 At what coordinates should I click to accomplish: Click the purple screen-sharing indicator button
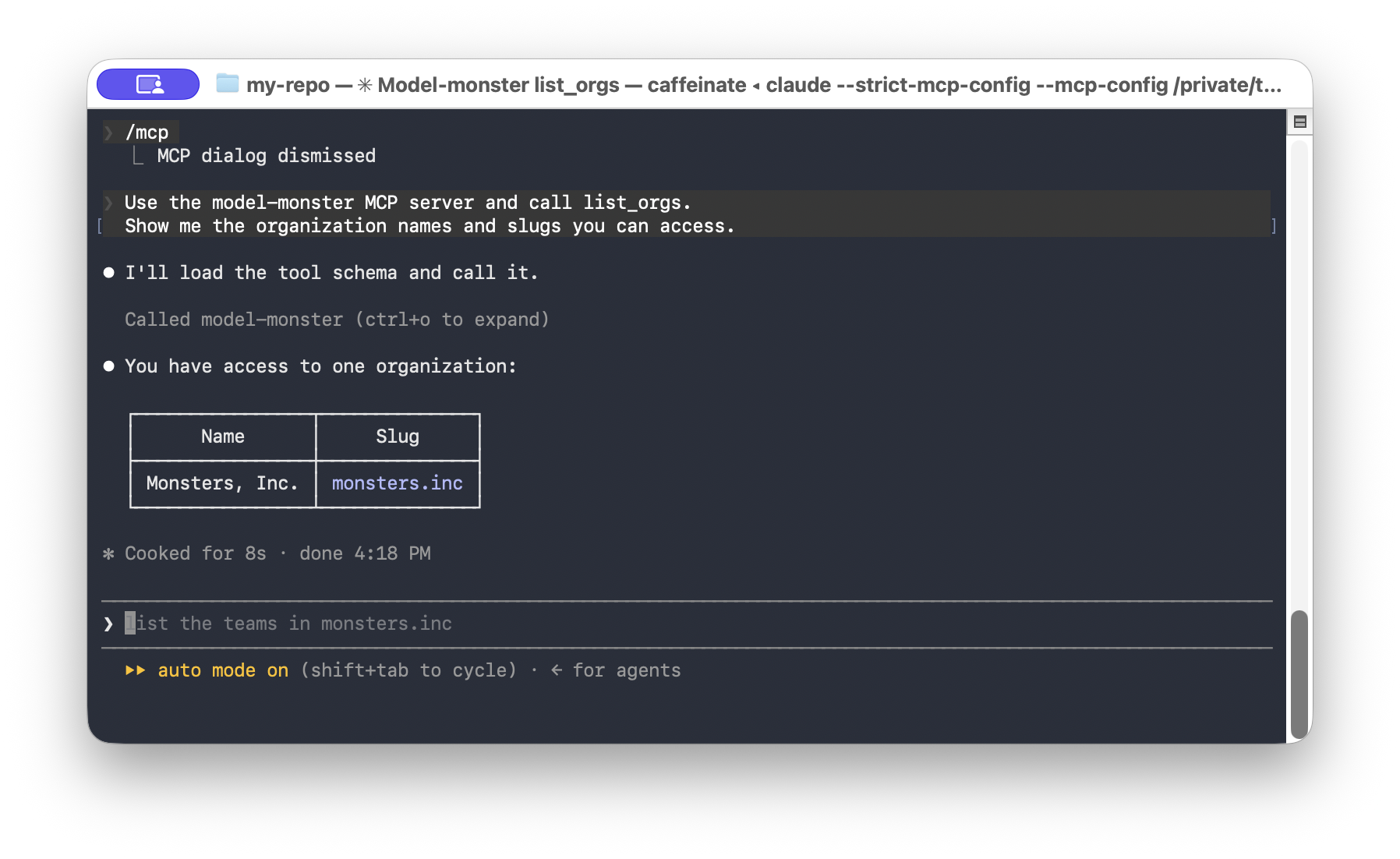pyautogui.click(x=148, y=84)
